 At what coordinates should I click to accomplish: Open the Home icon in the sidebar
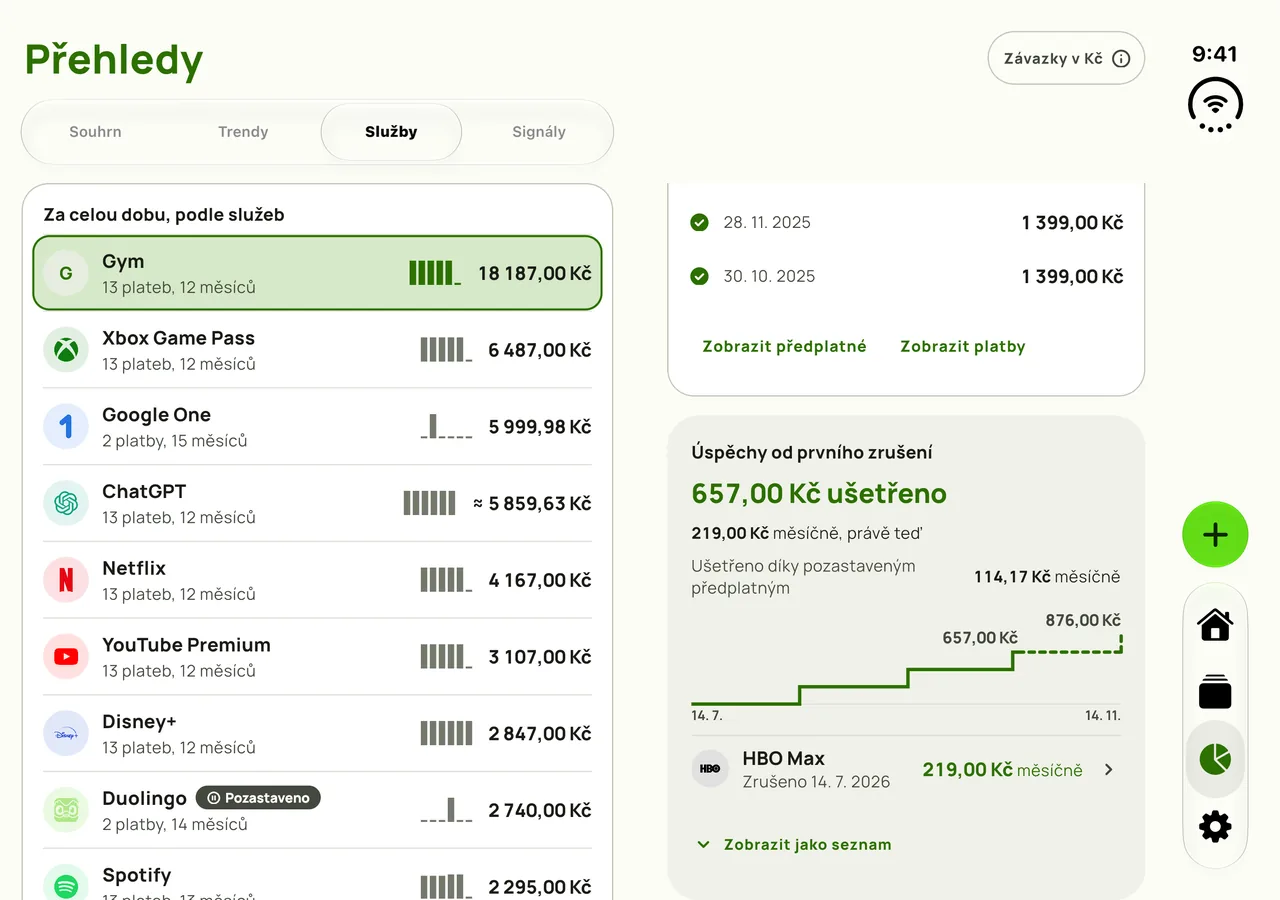coord(1215,625)
